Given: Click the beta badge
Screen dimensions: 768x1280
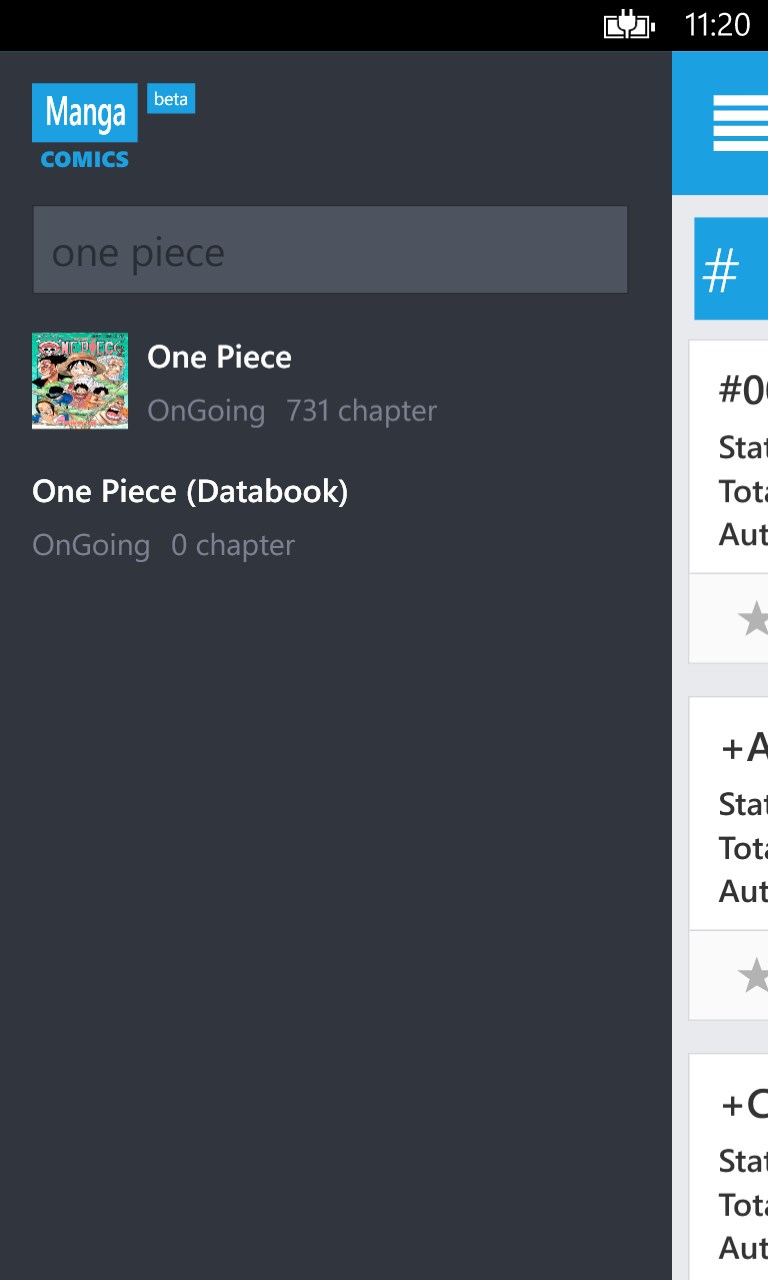Looking at the screenshot, I should coord(171,99).
